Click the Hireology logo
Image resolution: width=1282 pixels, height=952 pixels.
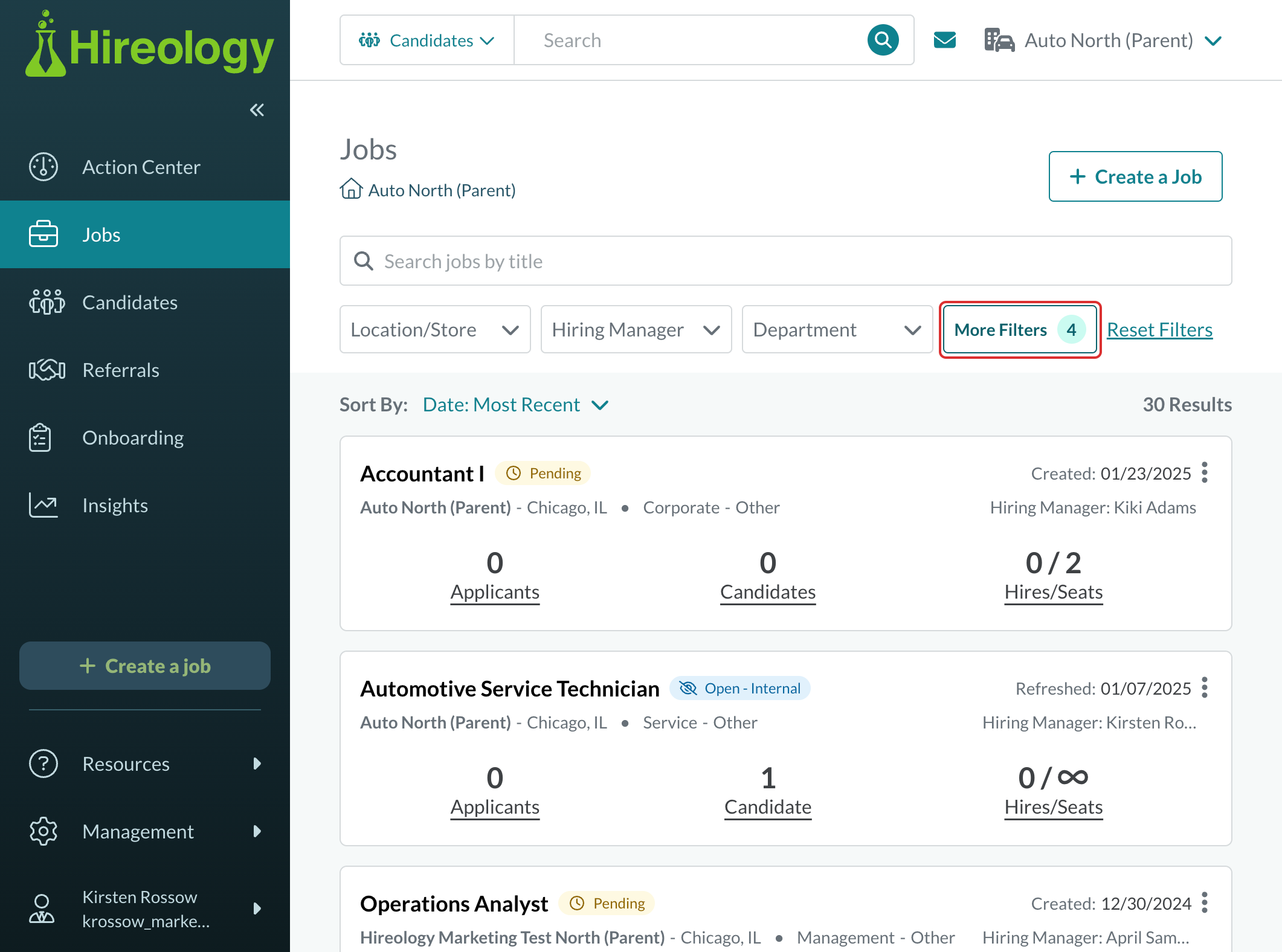click(x=149, y=45)
